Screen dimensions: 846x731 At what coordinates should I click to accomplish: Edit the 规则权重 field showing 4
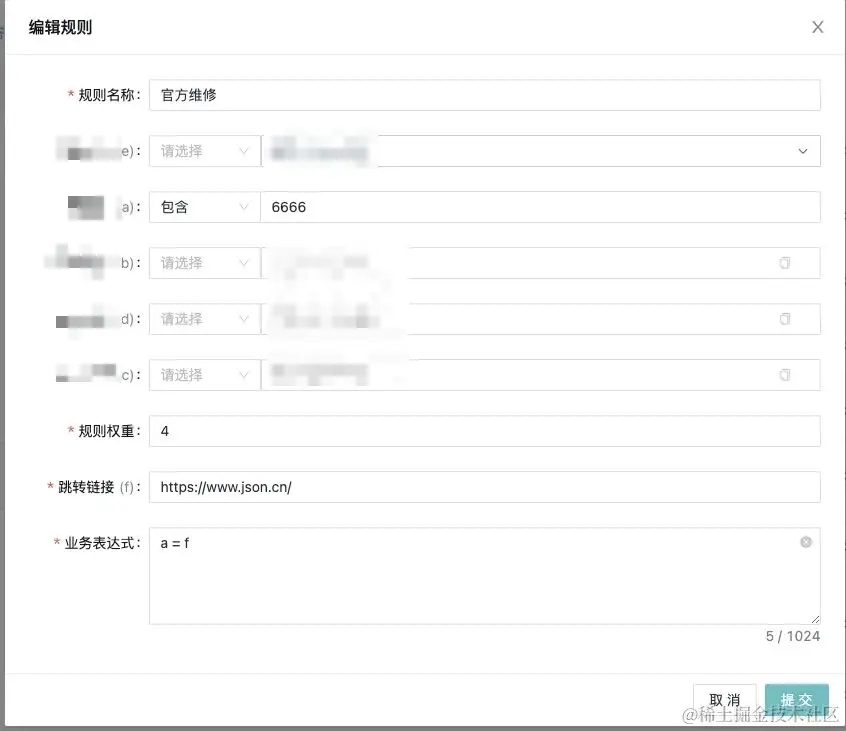click(485, 431)
